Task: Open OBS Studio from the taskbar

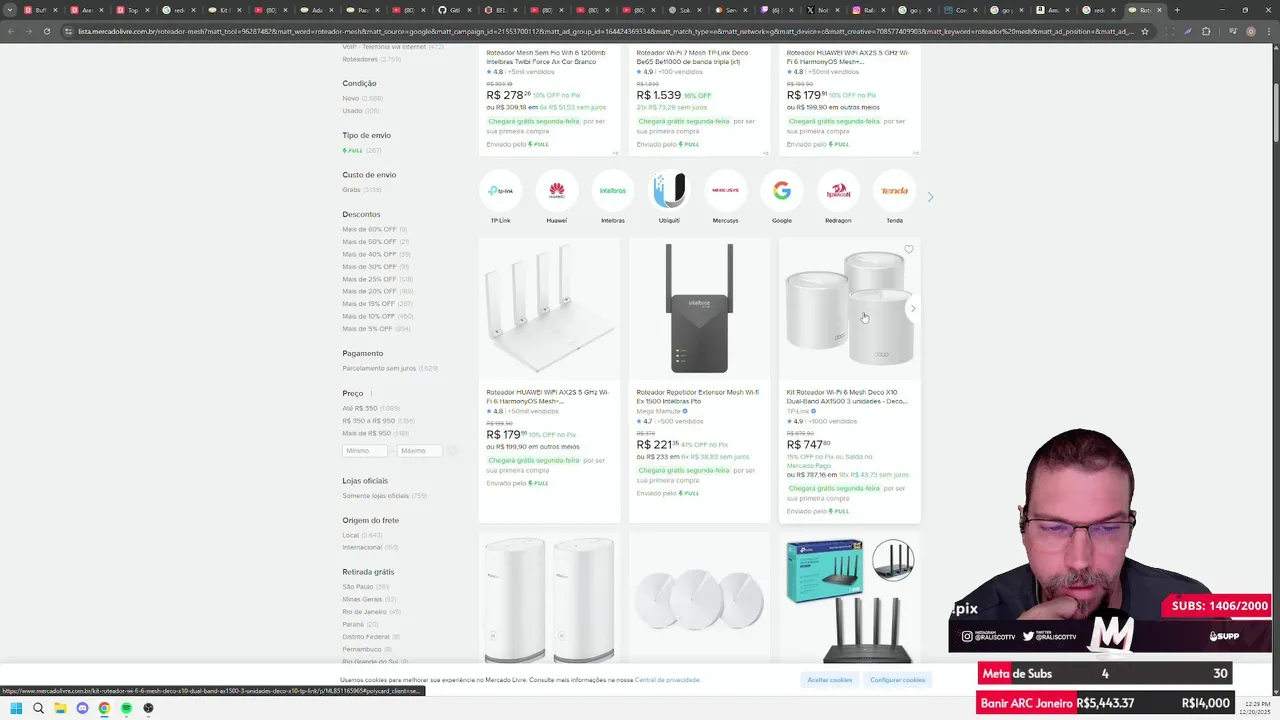Action: tap(148, 708)
